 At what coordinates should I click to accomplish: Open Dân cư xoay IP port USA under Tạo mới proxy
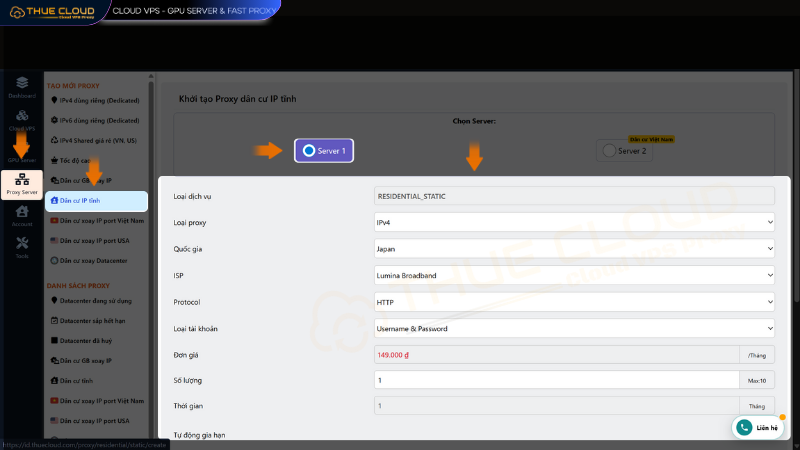90,241
